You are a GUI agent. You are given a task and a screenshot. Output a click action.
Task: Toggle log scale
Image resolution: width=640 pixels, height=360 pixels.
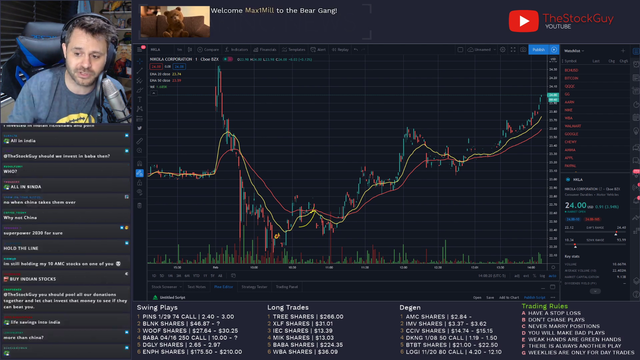pyautogui.click(x=542, y=276)
